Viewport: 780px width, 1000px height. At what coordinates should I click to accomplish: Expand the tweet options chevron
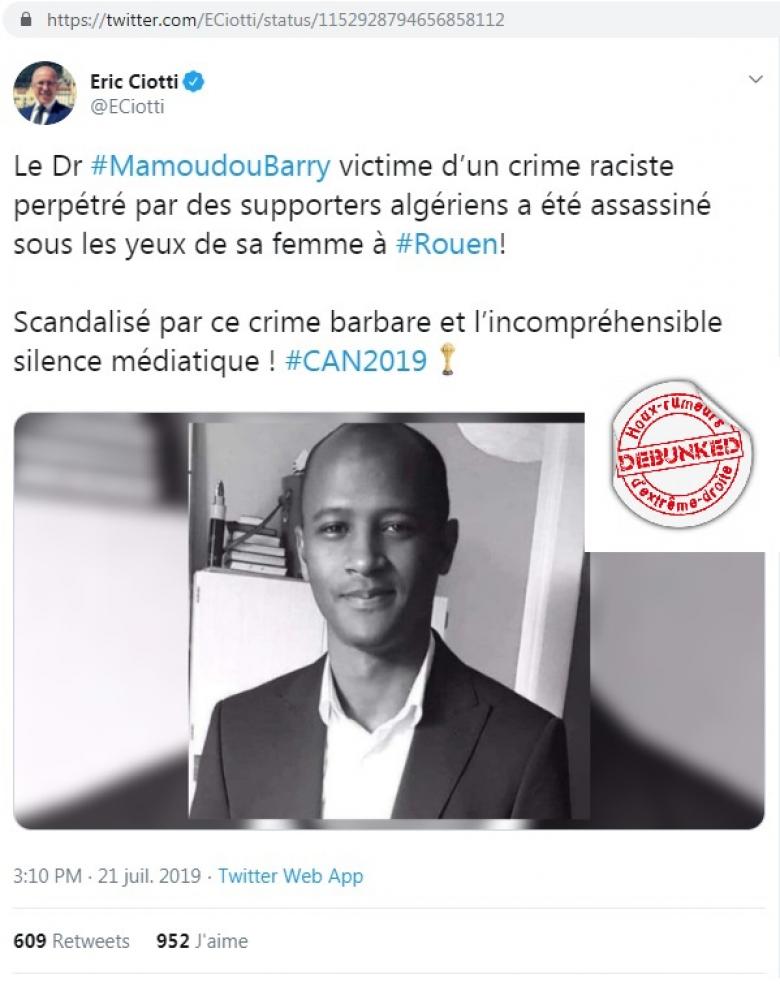[756, 80]
